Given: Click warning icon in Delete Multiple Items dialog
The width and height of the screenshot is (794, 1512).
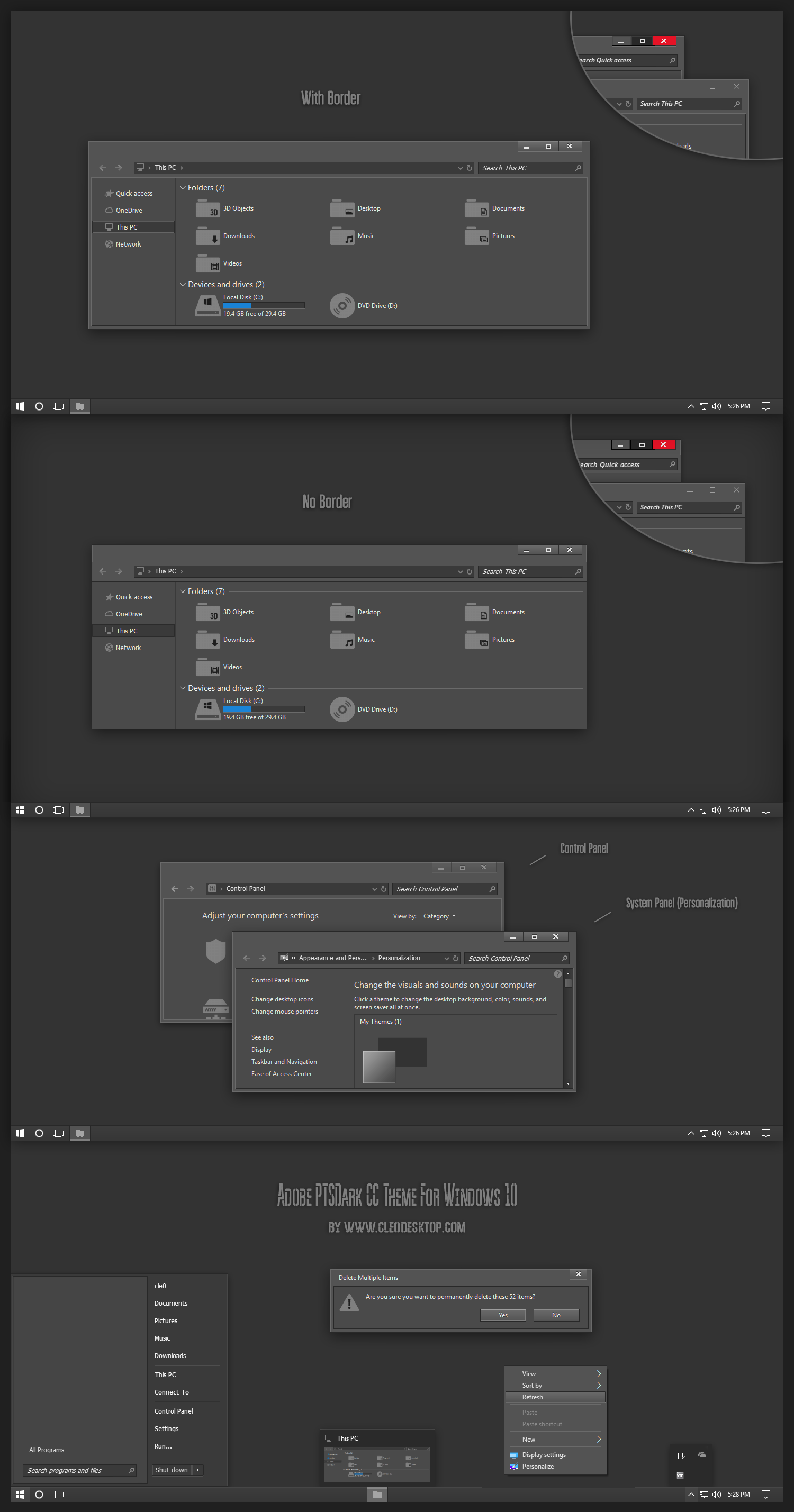Looking at the screenshot, I should tap(349, 1303).
